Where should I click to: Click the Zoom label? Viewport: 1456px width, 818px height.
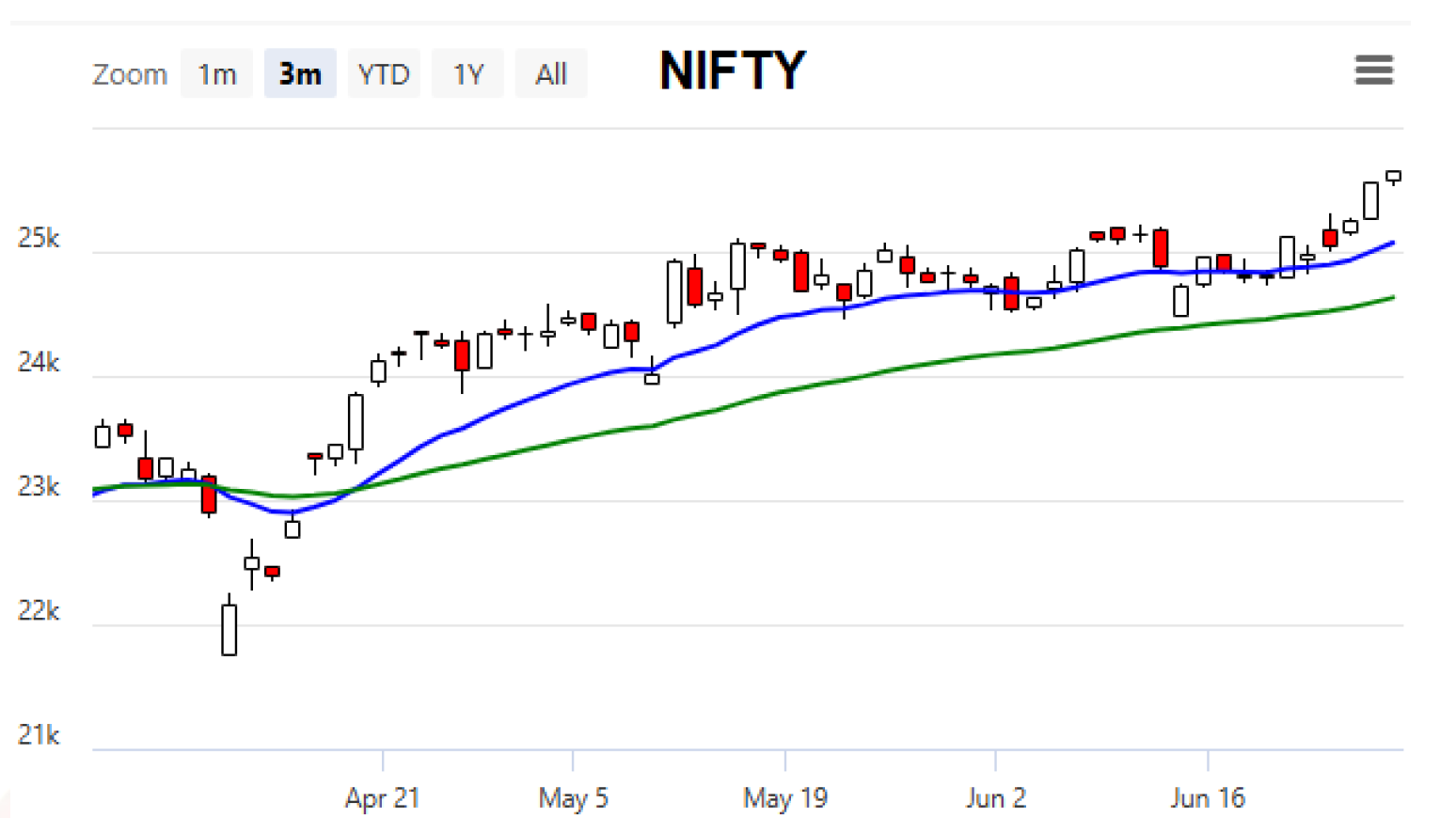coord(130,74)
